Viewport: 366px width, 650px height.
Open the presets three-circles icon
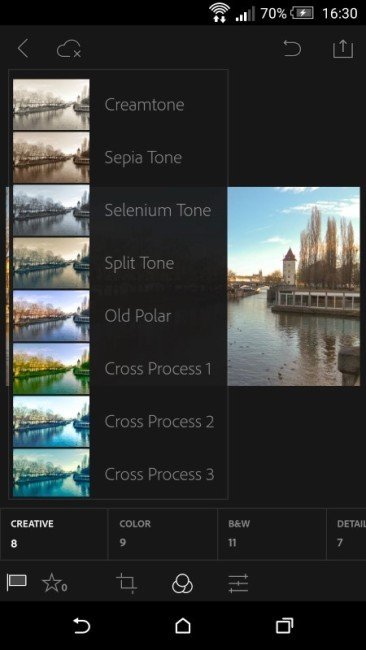click(x=182, y=583)
